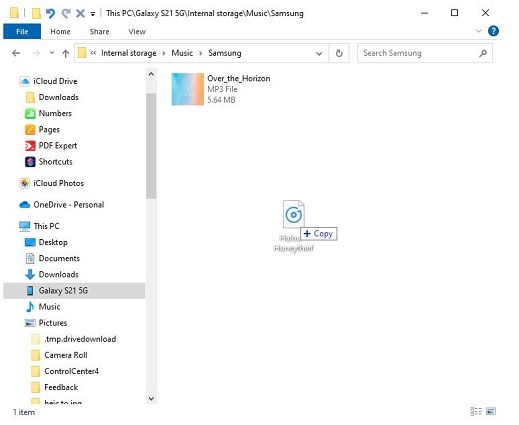
Task: Click the Pages app icon
Action: [30, 129]
